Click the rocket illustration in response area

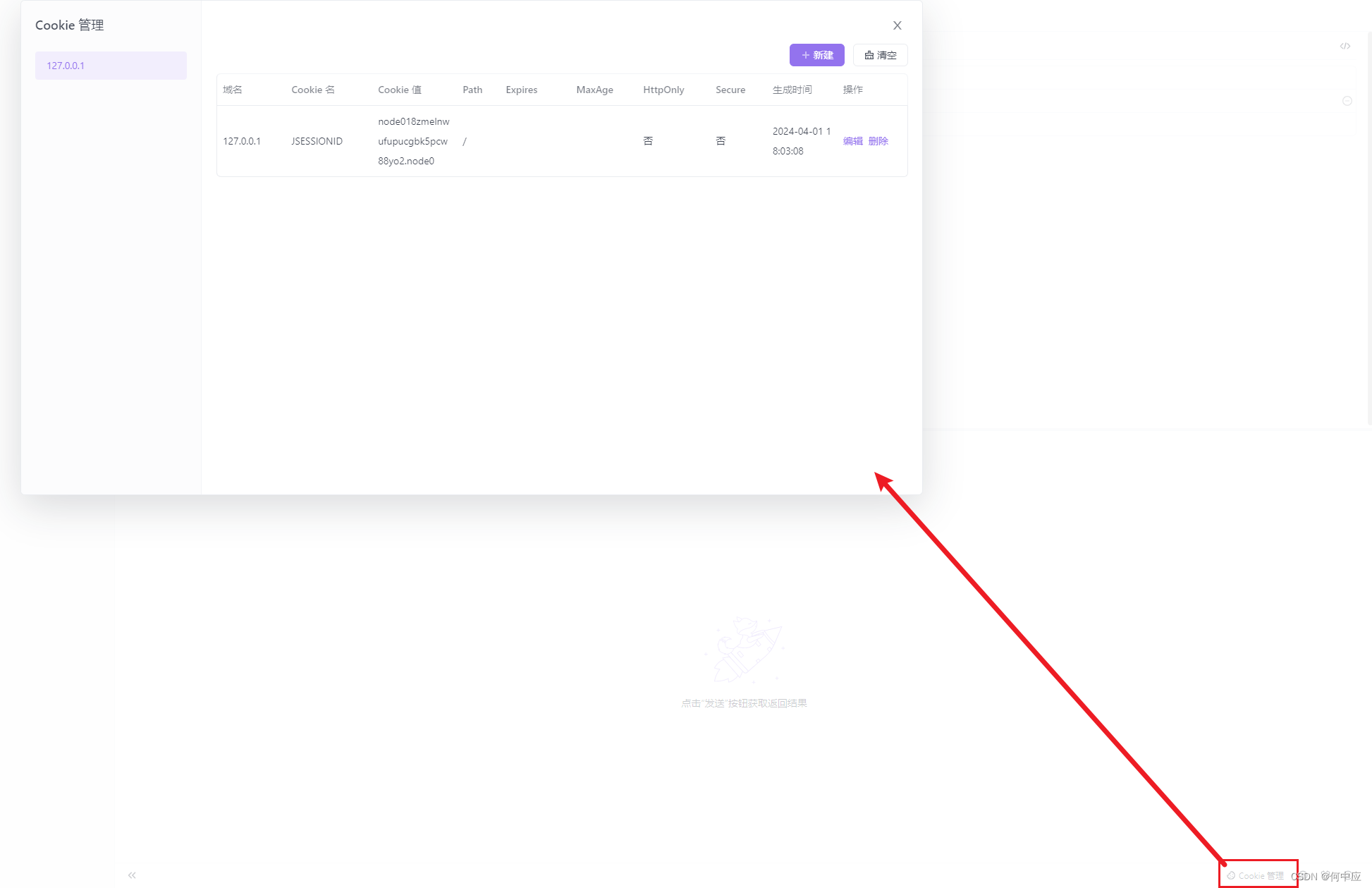click(744, 649)
